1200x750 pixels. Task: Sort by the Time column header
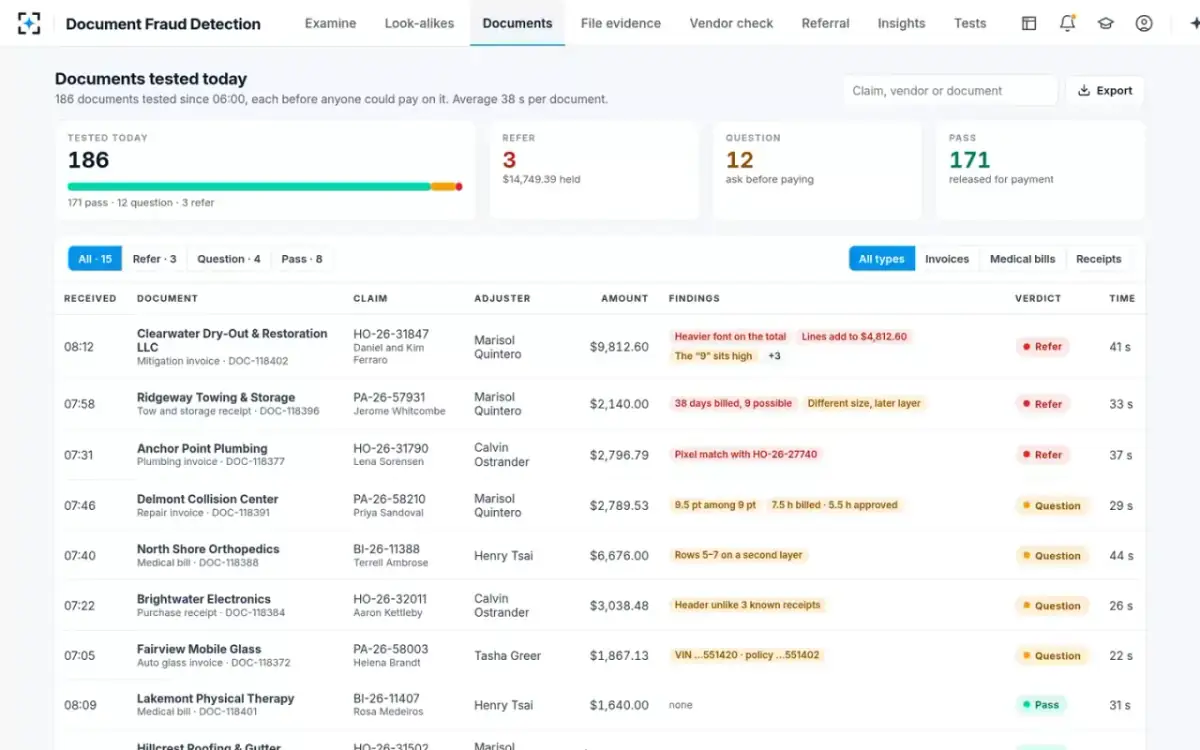1122,298
